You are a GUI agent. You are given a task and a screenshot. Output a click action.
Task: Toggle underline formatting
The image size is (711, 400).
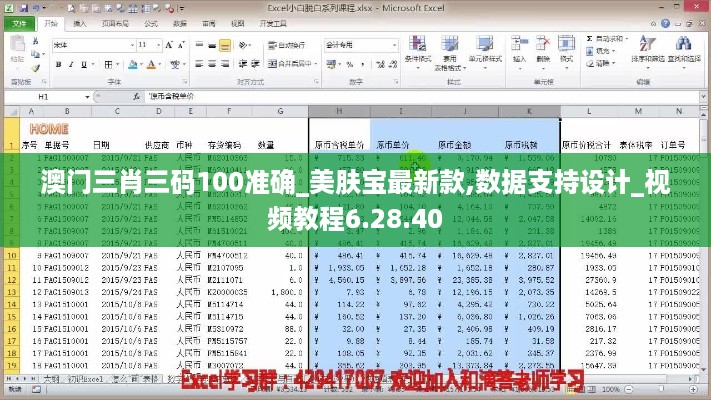[84, 65]
